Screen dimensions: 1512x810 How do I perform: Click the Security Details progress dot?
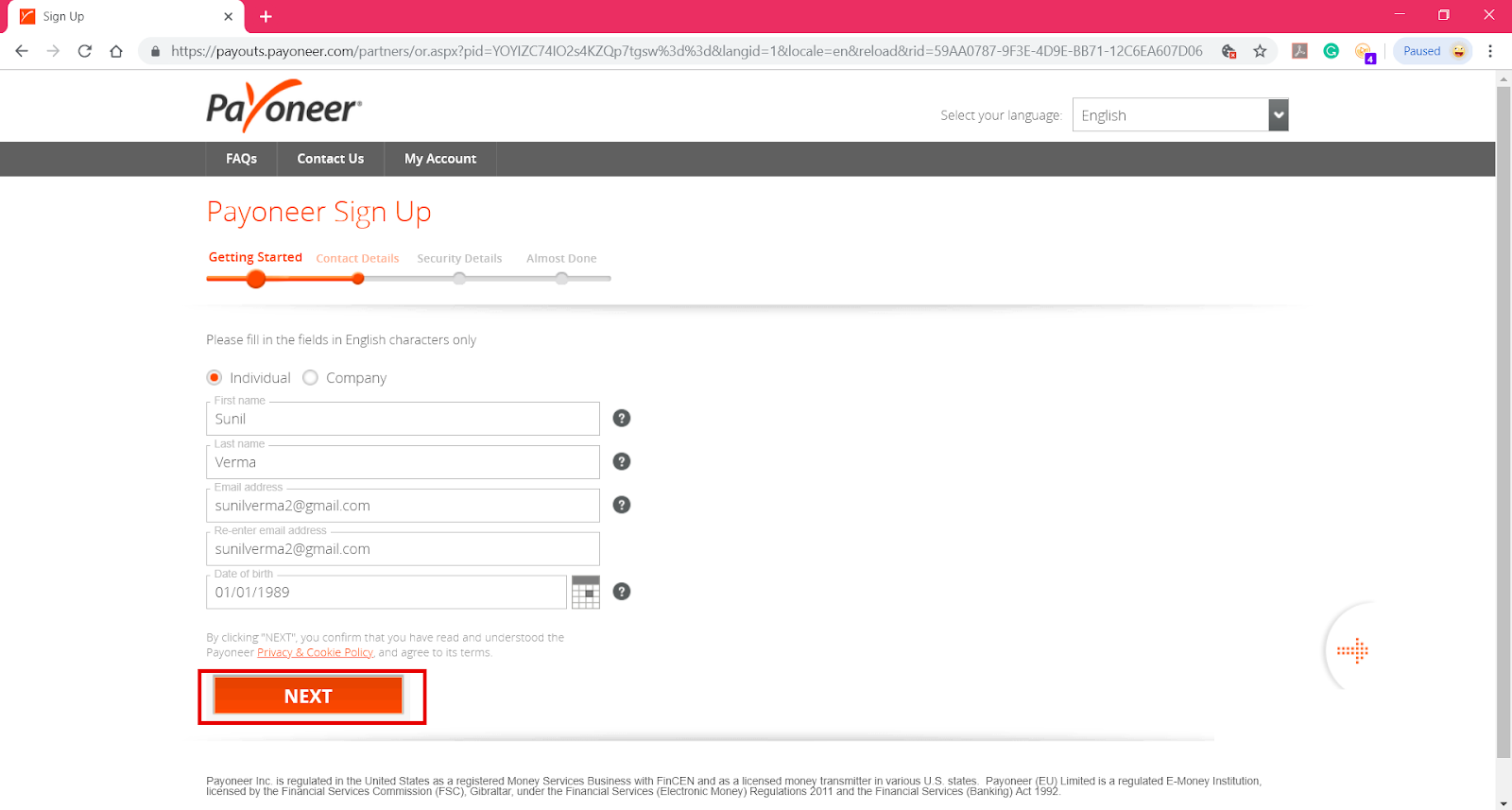pos(459,279)
